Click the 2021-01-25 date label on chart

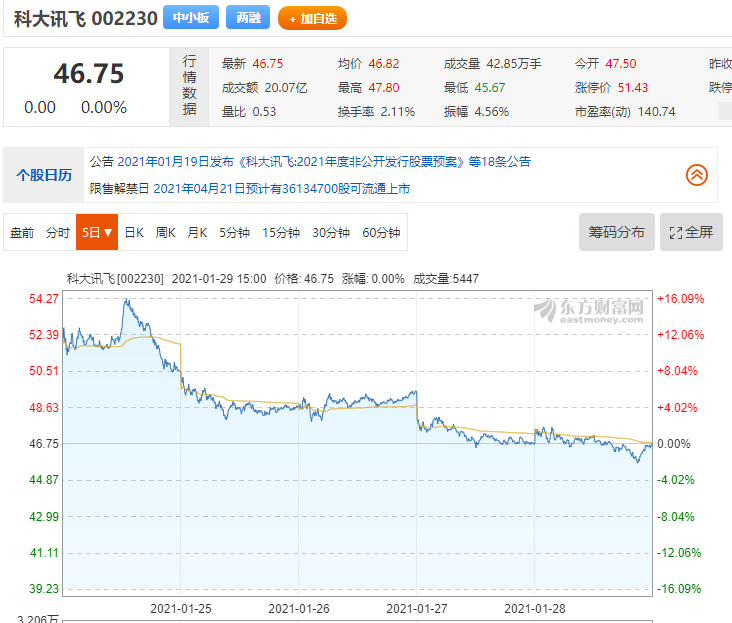[181, 609]
